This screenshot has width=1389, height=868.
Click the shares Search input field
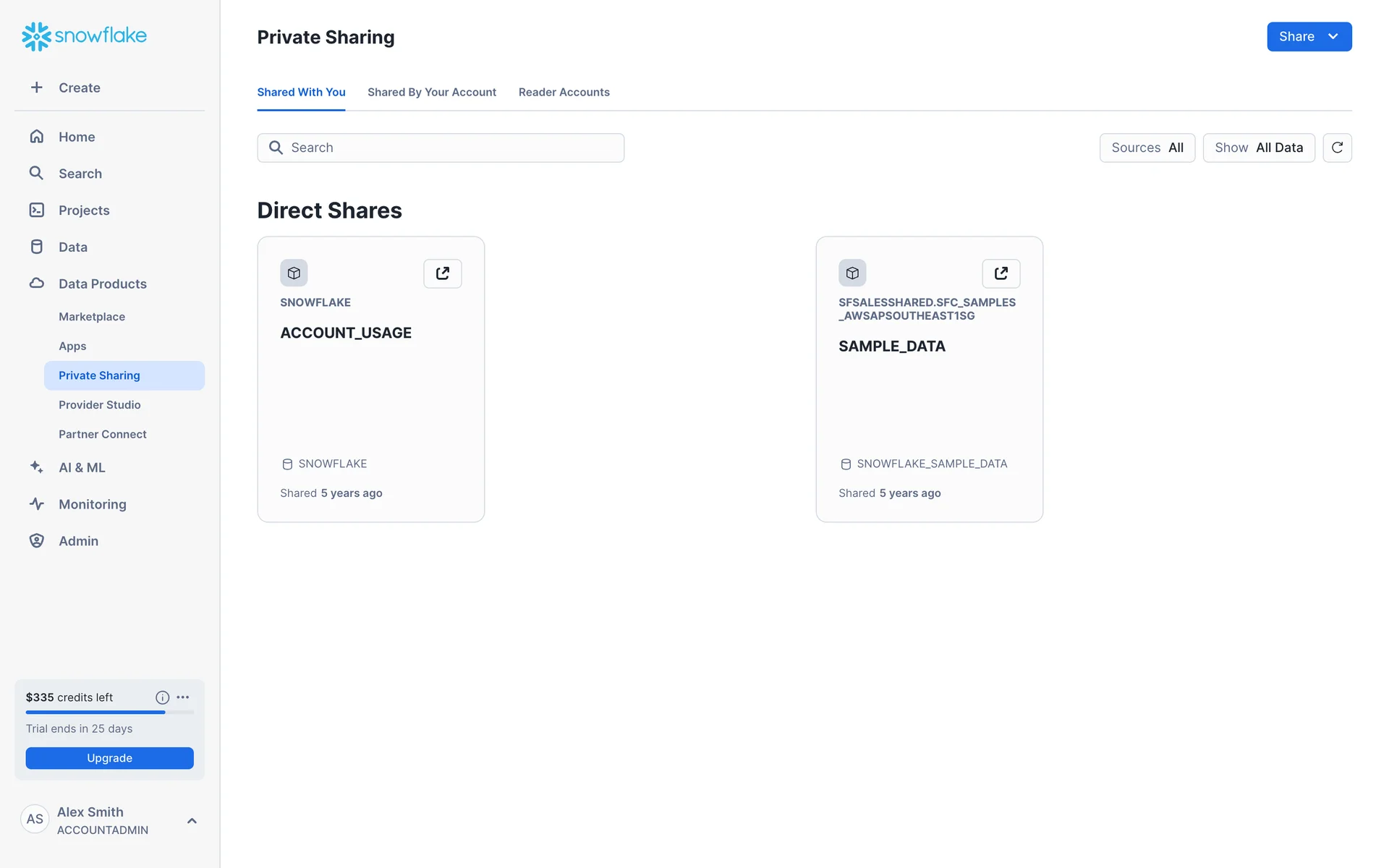tap(441, 148)
